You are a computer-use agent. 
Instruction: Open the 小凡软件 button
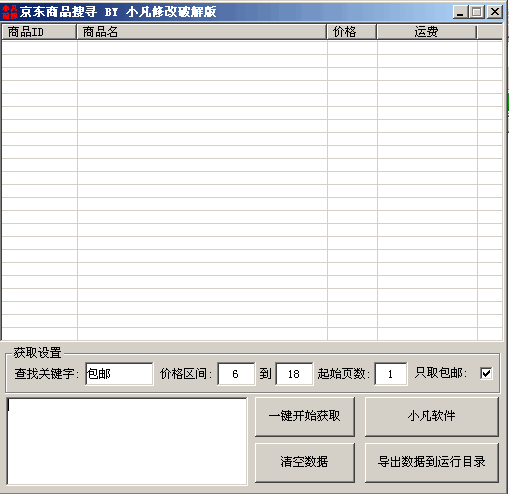432,416
